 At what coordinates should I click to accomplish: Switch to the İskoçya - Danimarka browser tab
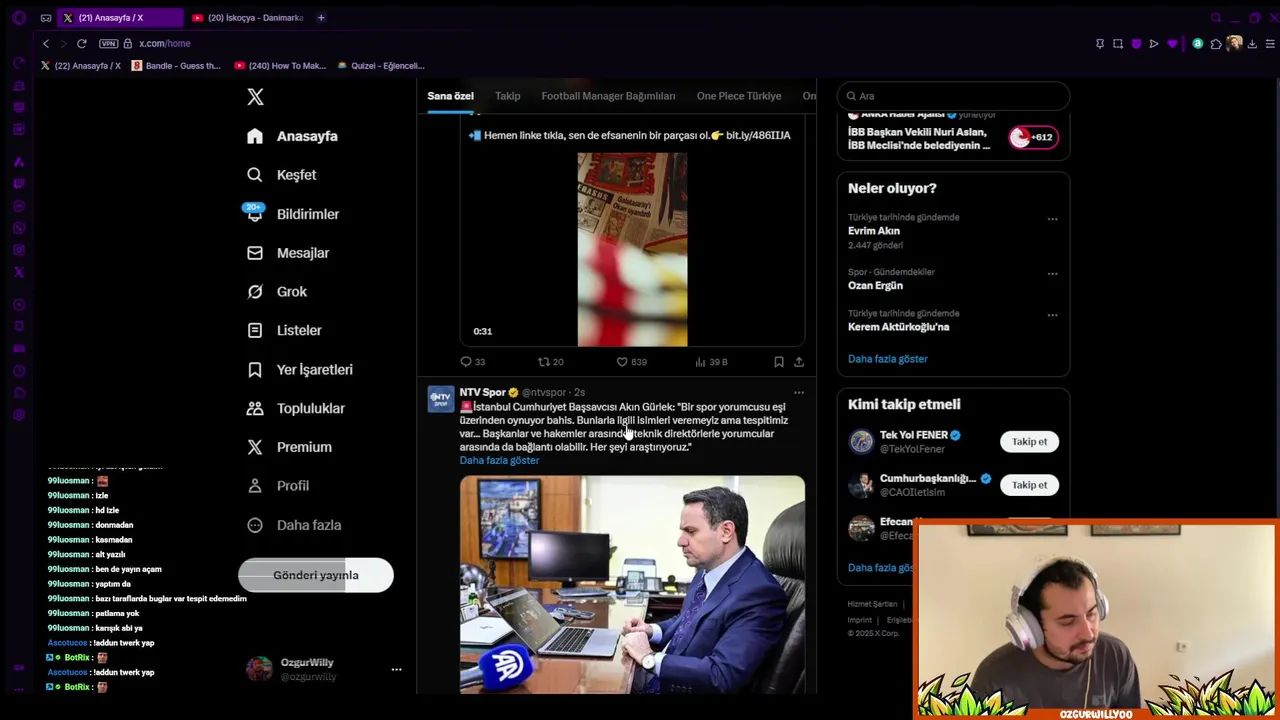coord(248,18)
